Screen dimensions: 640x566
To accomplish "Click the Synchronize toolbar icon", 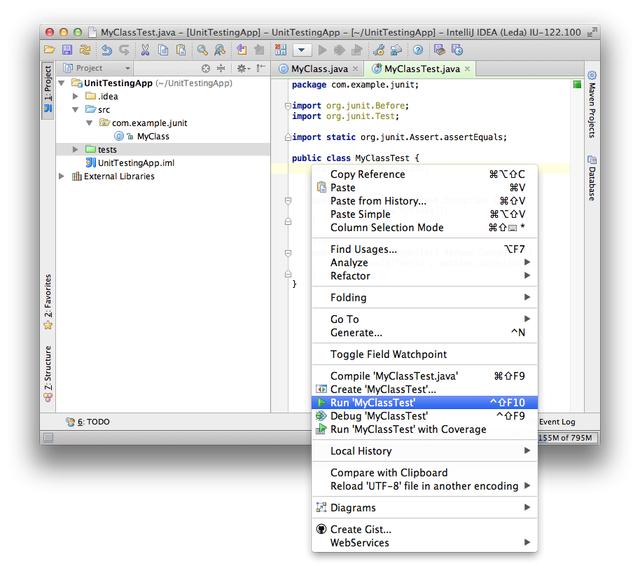I will click(x=85, y=50).
